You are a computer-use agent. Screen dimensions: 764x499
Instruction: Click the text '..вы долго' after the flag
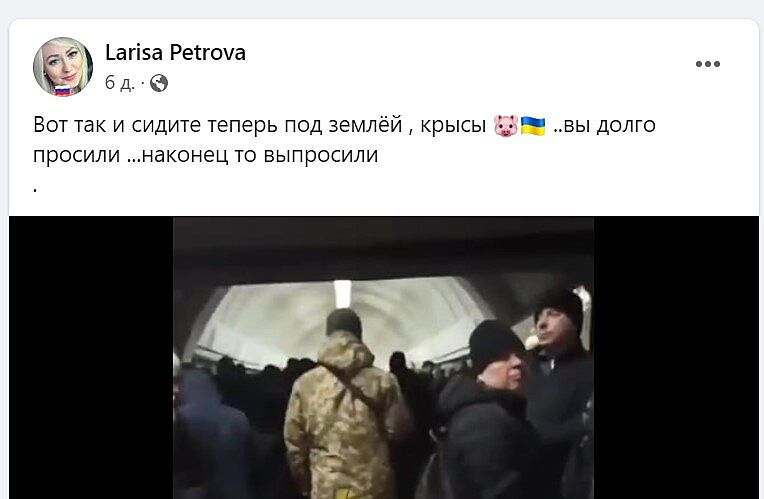(604, 125)
